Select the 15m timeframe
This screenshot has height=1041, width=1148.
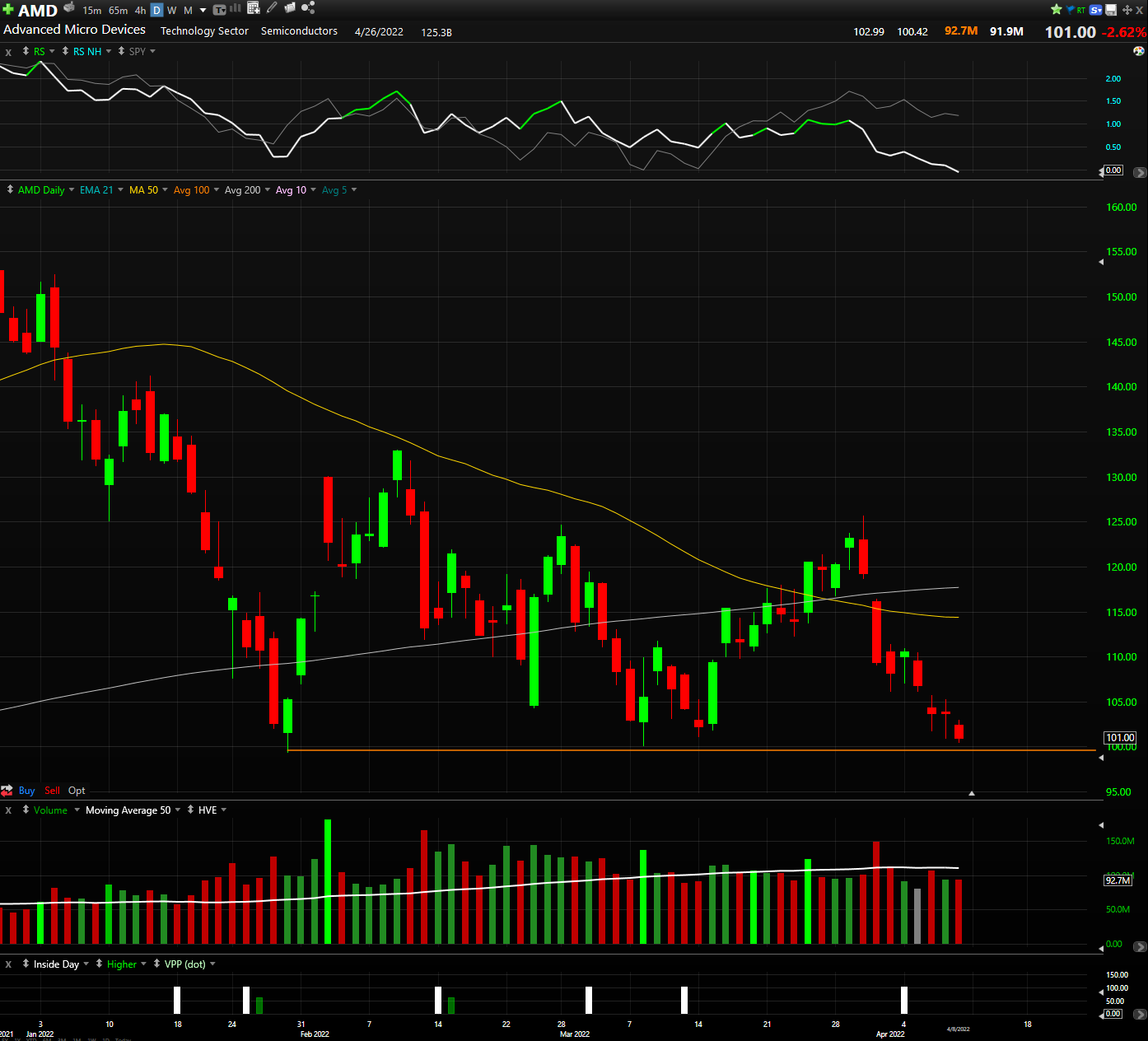(x=92, y=11)
